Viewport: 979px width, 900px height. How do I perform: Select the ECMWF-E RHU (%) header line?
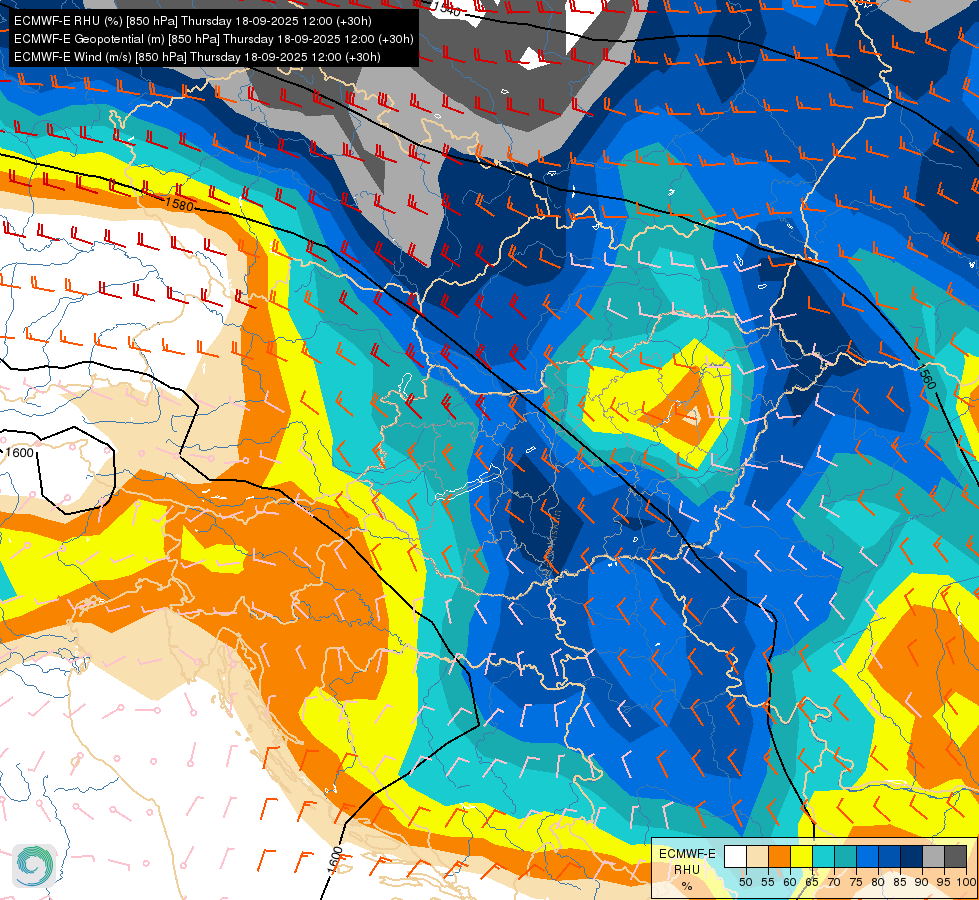[192, 21]
